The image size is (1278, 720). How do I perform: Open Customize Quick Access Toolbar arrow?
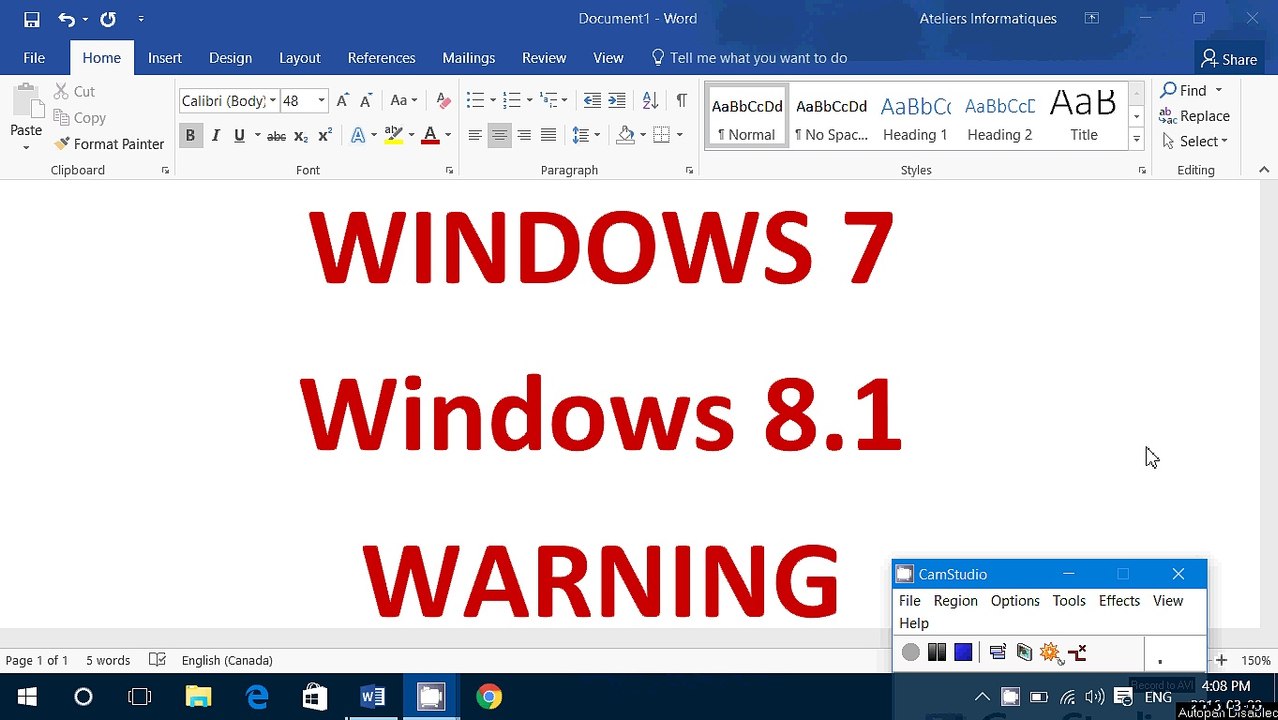(140, 19)
